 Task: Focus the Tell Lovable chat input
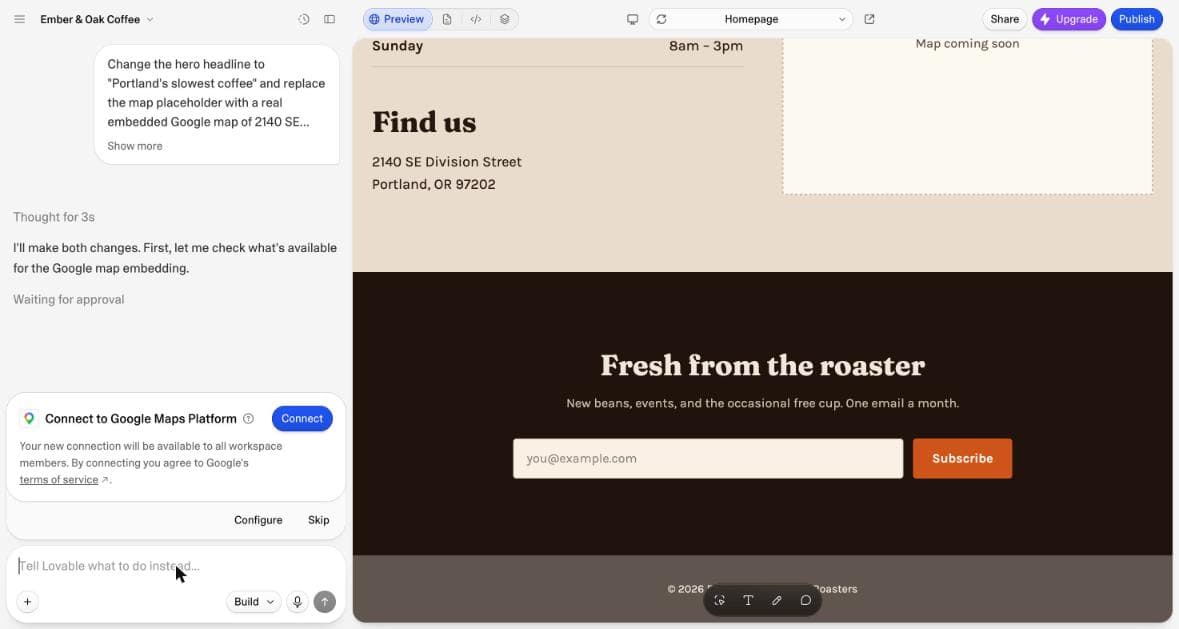click(174, 566)
